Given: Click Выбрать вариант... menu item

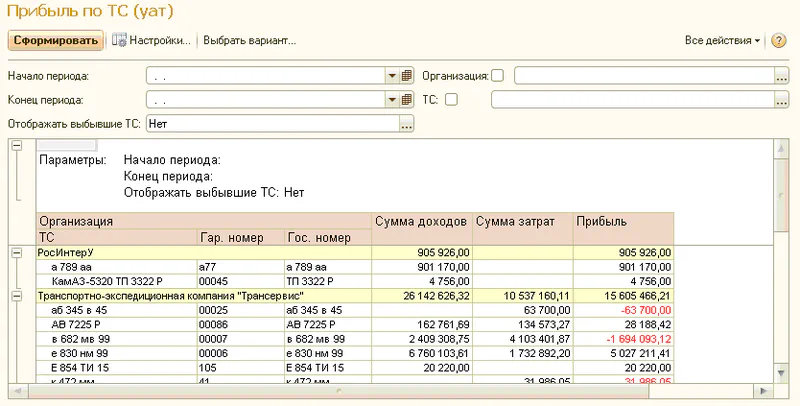Looking at the screenshot, I should coord(250,41).
